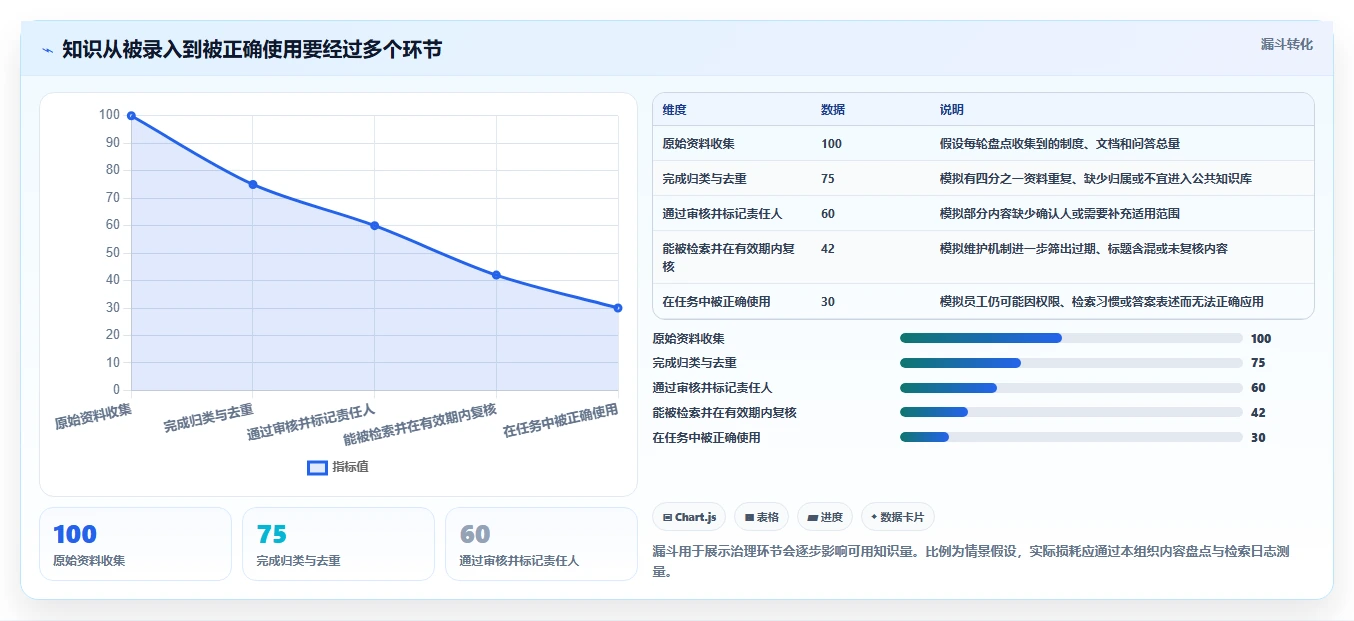Select the chart point at value 42

[496, 275]
